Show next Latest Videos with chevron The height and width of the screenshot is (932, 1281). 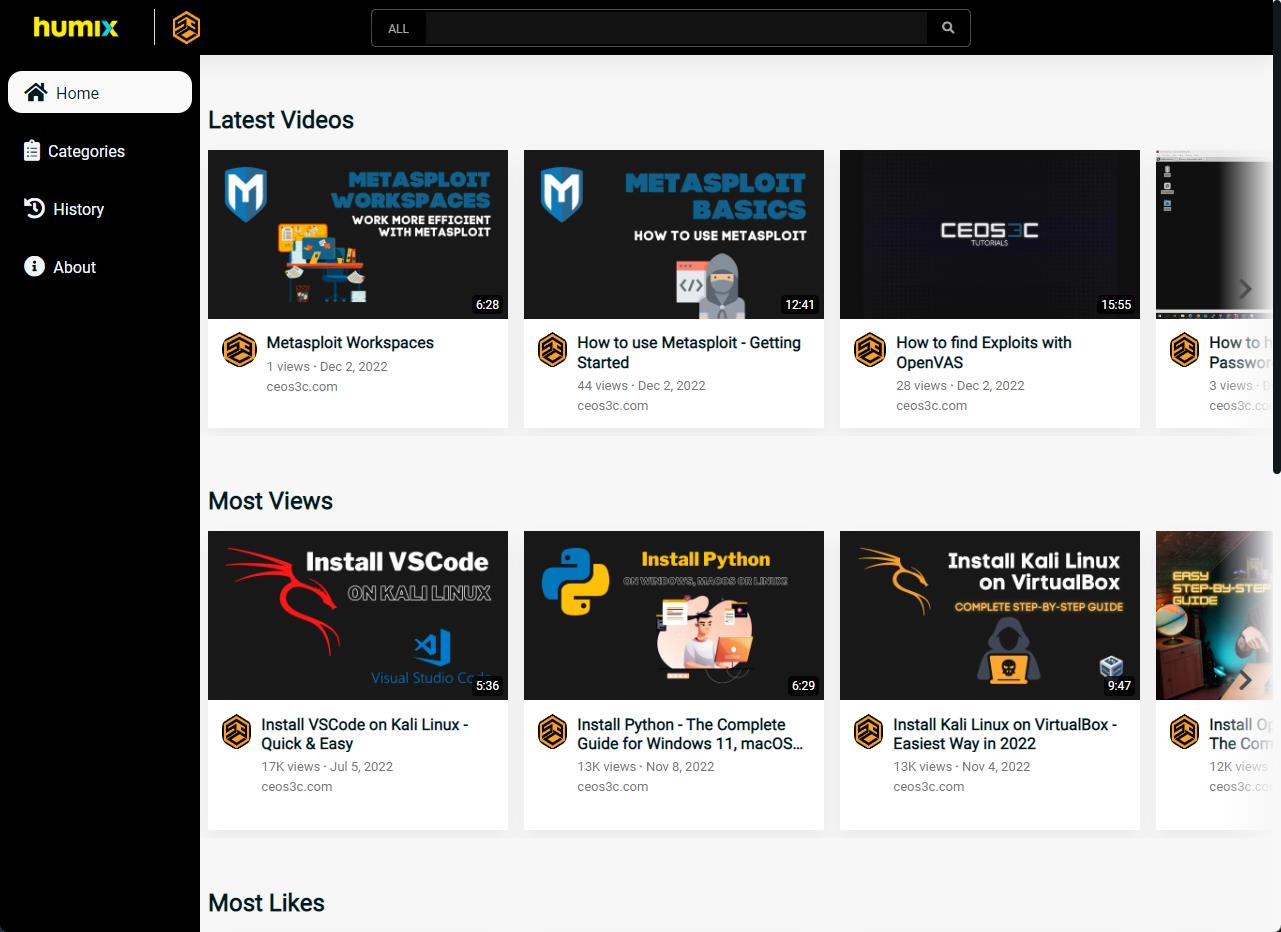click(x=1245, y=289)
